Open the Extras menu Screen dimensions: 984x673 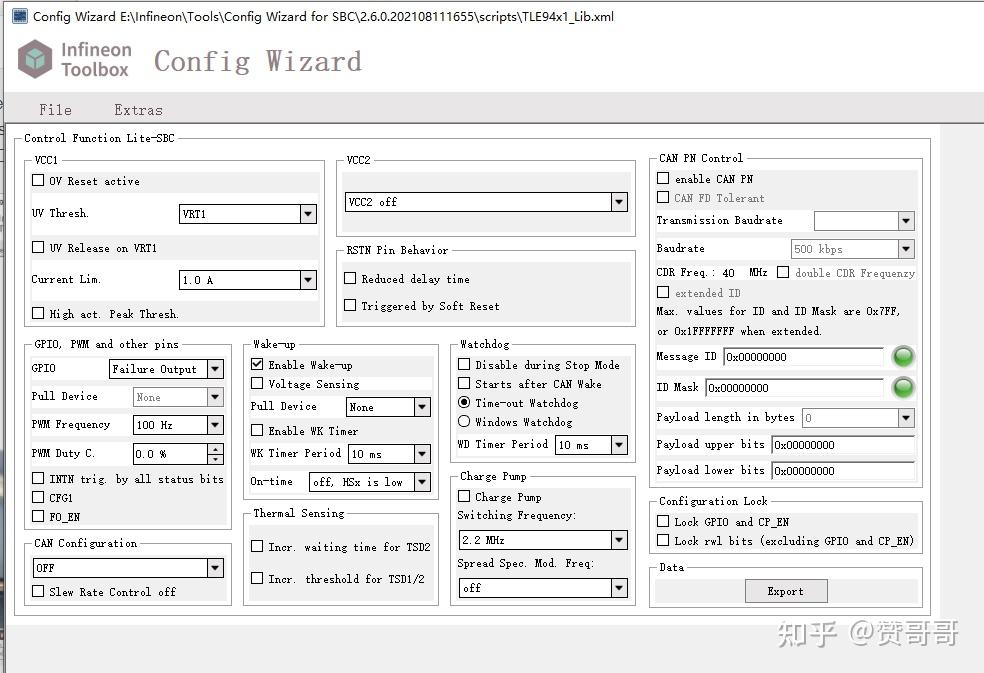click(138, 110)
